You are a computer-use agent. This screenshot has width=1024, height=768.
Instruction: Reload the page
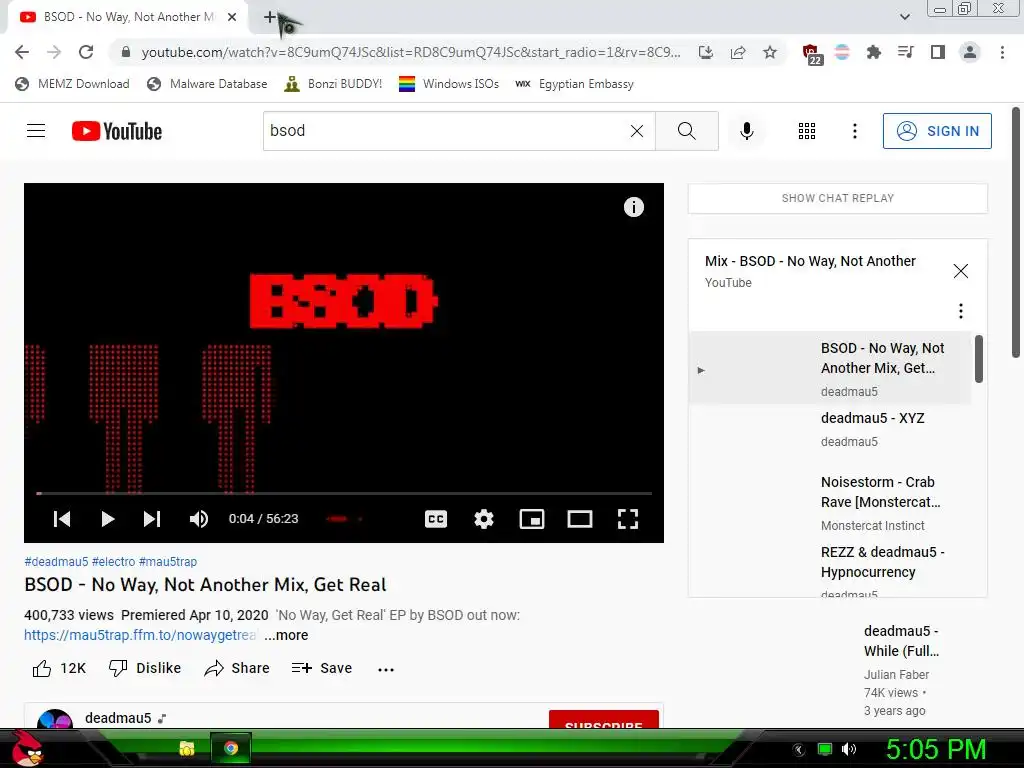(x=86, y=52)
